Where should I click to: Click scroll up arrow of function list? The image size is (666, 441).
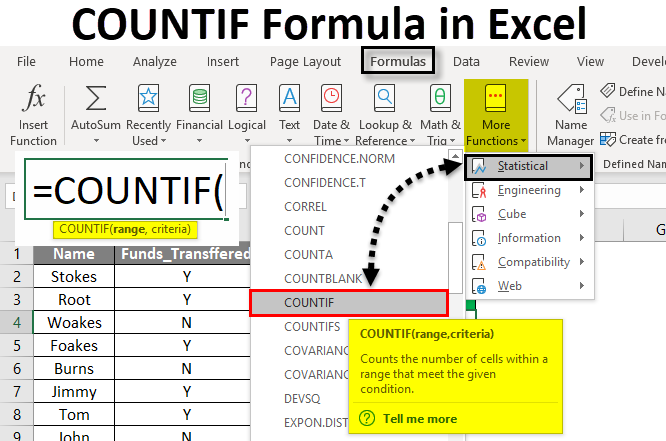455,156
